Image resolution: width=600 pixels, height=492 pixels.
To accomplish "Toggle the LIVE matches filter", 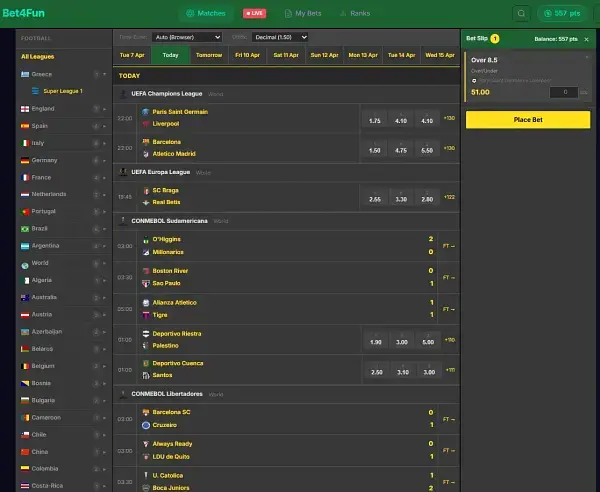I will click(x=254, y=13).
